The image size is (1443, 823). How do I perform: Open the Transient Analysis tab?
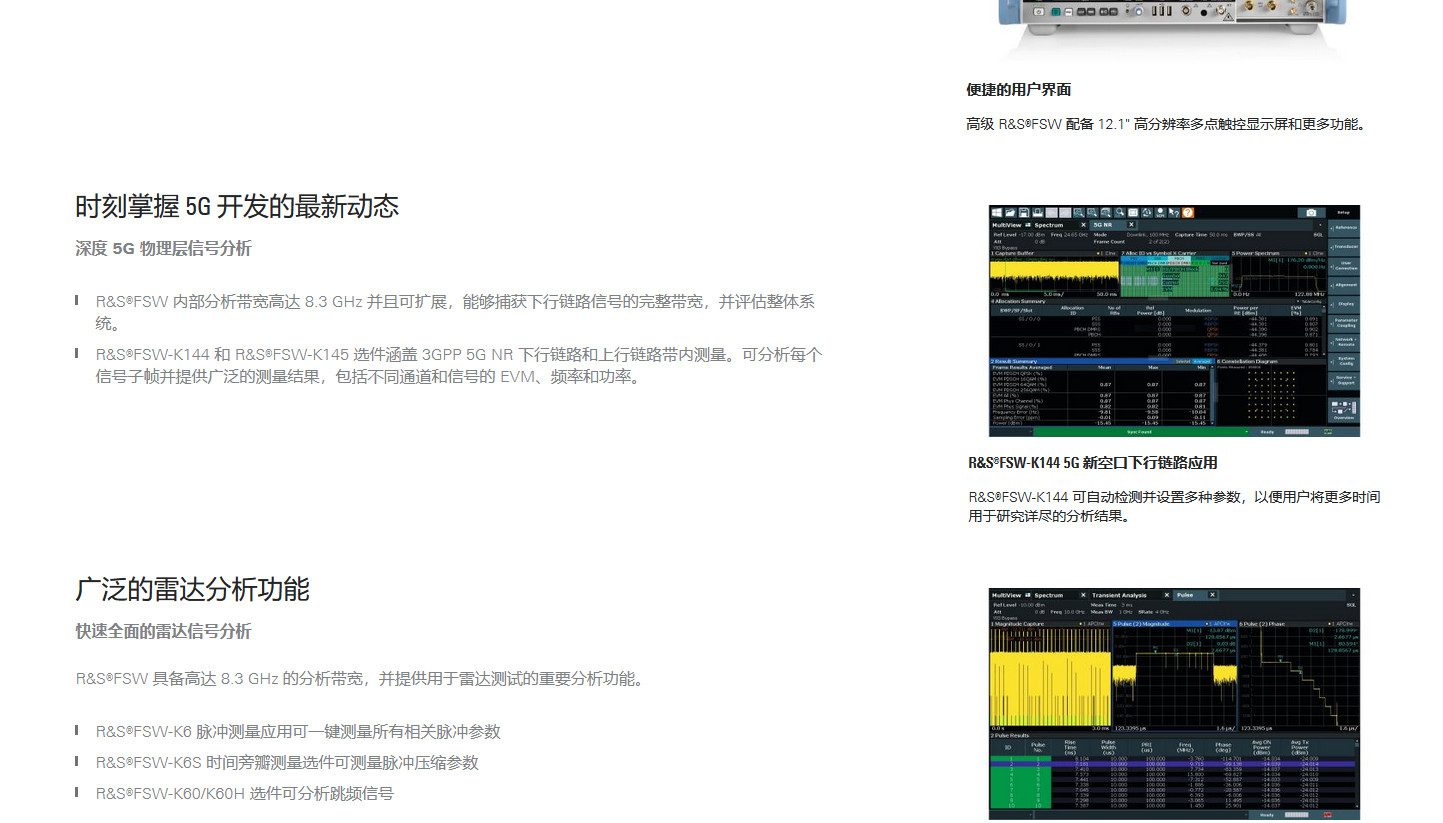(x=1119, y=595)
